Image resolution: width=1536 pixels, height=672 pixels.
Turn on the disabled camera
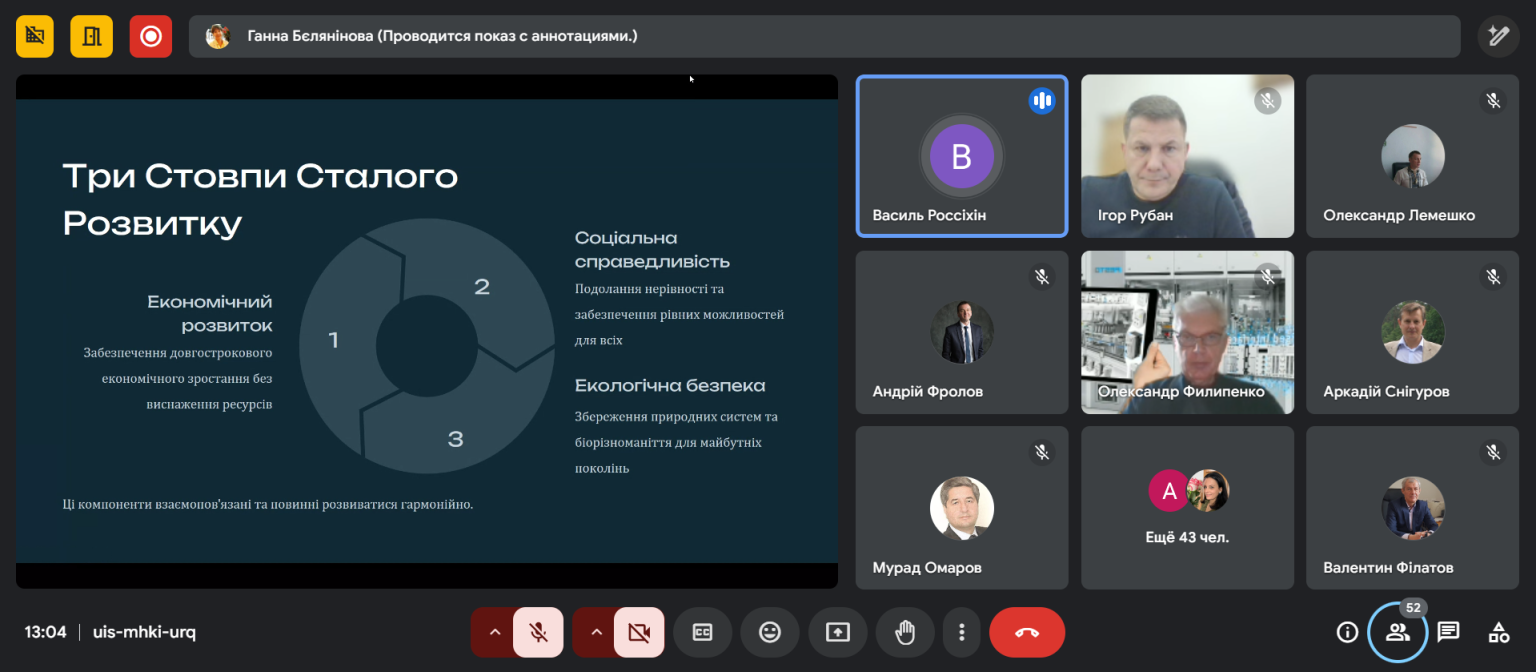[639, 632]
